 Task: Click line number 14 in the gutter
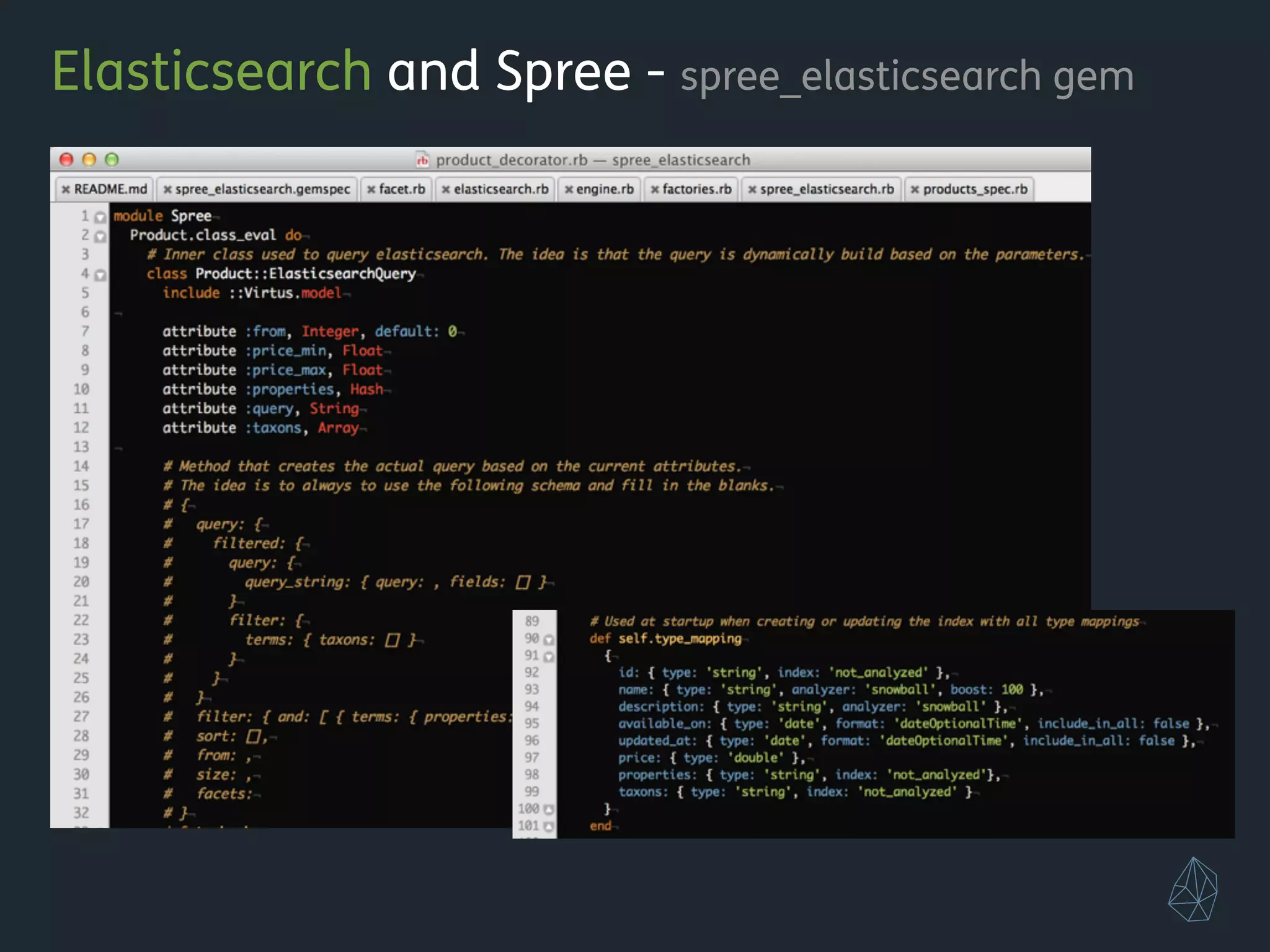(81, 467)
